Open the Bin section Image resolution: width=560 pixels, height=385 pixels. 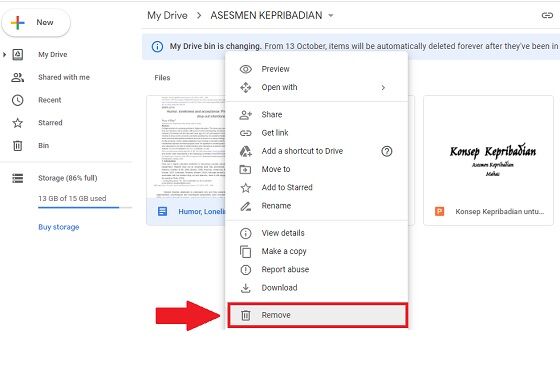pyautogui.click(x=44, y=145)
